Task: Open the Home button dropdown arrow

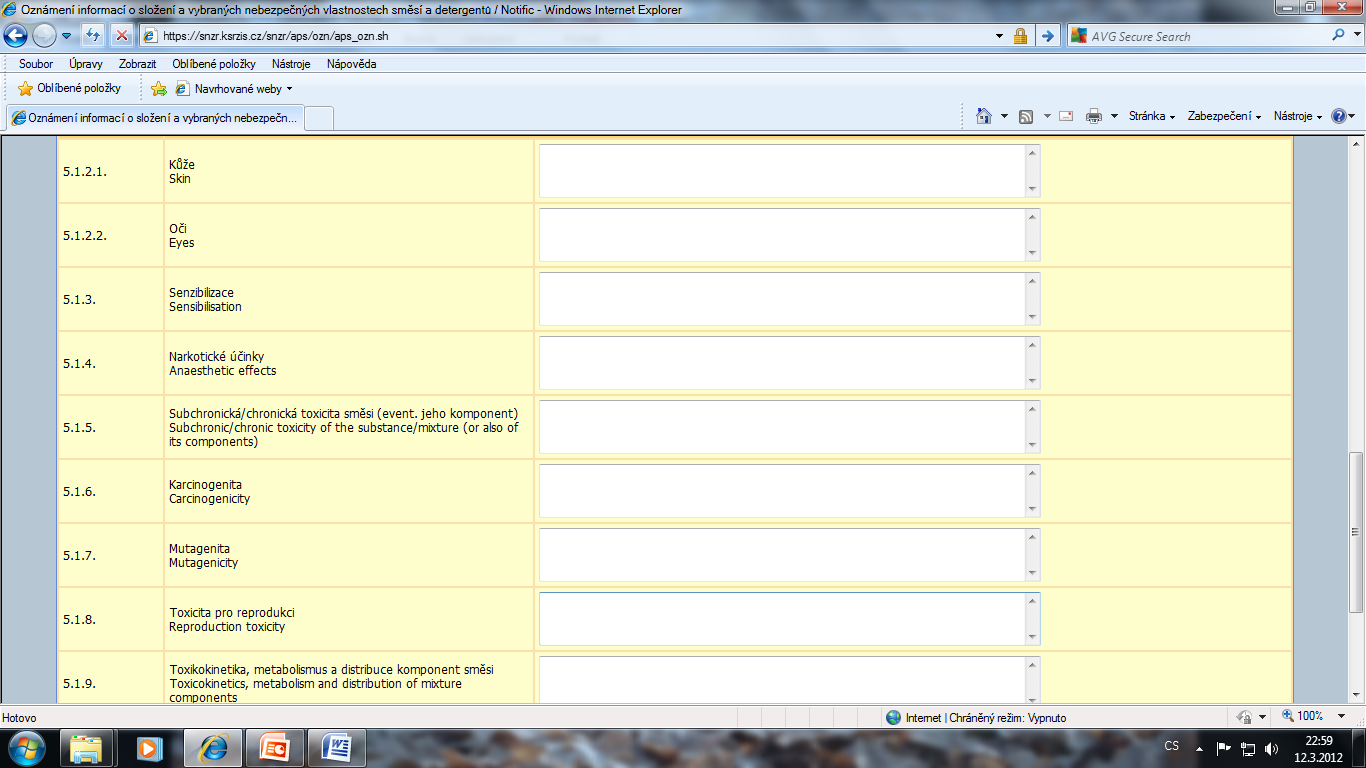Action: [1004, 116]
